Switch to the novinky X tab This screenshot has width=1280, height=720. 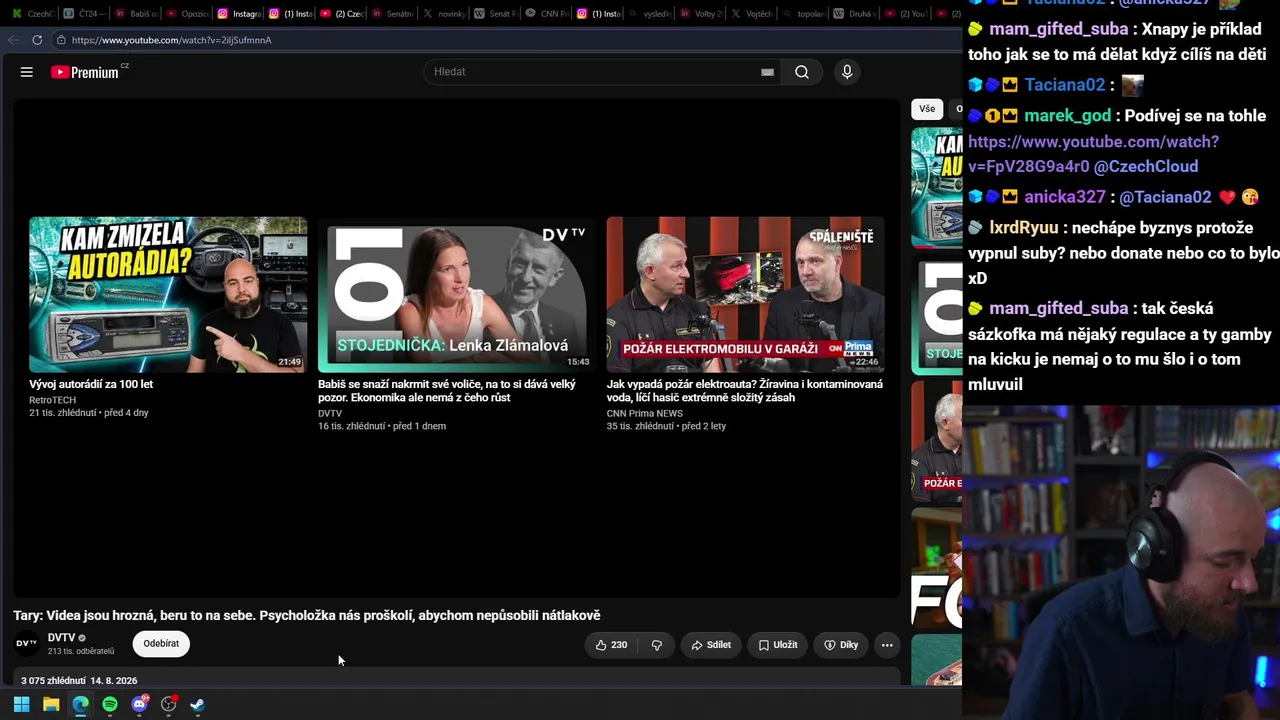tap(443, 14)
